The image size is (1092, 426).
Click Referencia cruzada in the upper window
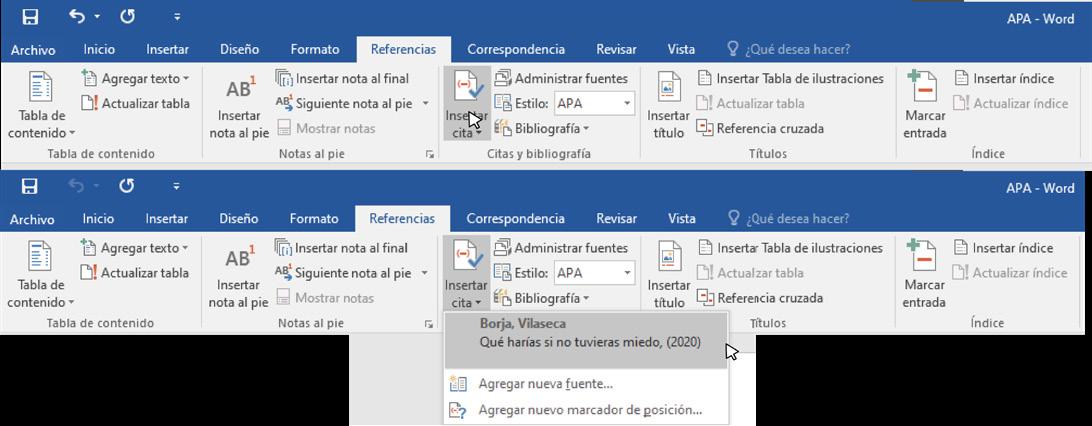760,128
